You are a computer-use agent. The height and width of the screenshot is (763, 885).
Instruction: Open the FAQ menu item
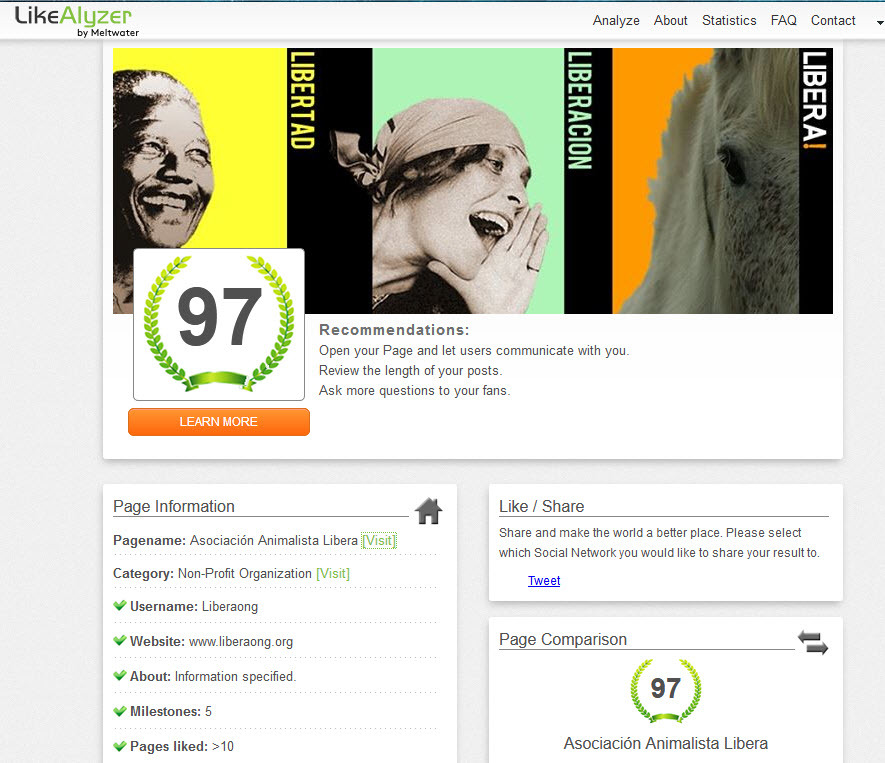[783, 20]
